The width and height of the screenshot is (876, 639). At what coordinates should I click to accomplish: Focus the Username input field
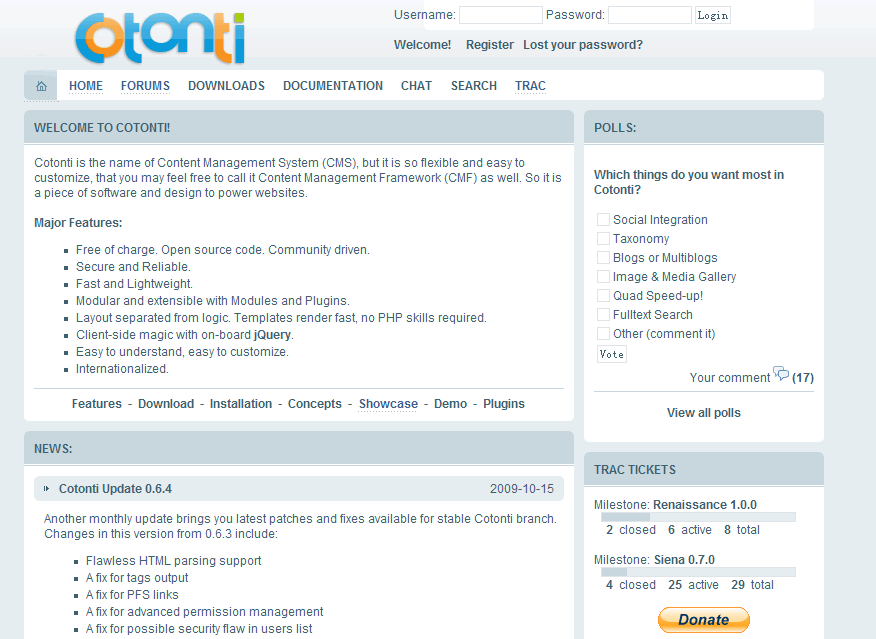pos(500,15)
